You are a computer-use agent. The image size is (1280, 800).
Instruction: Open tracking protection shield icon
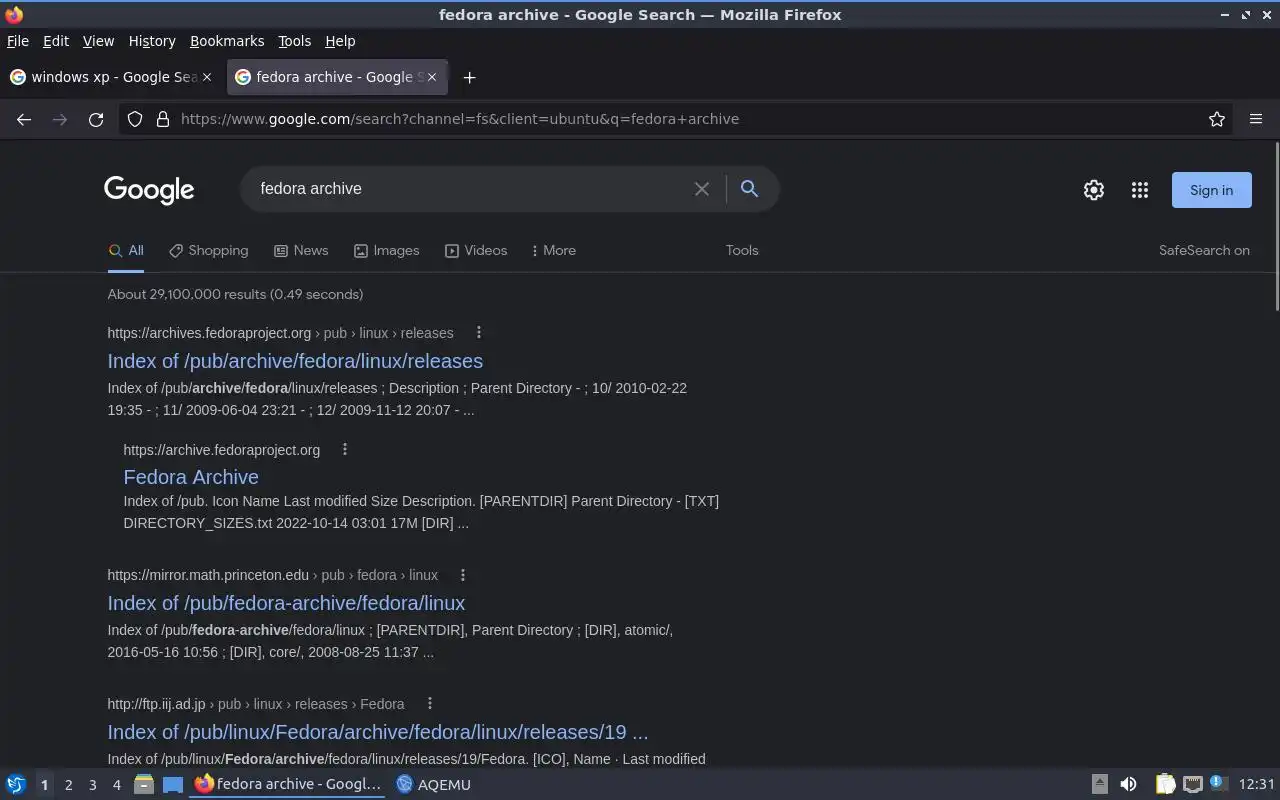tap(135, 119)
